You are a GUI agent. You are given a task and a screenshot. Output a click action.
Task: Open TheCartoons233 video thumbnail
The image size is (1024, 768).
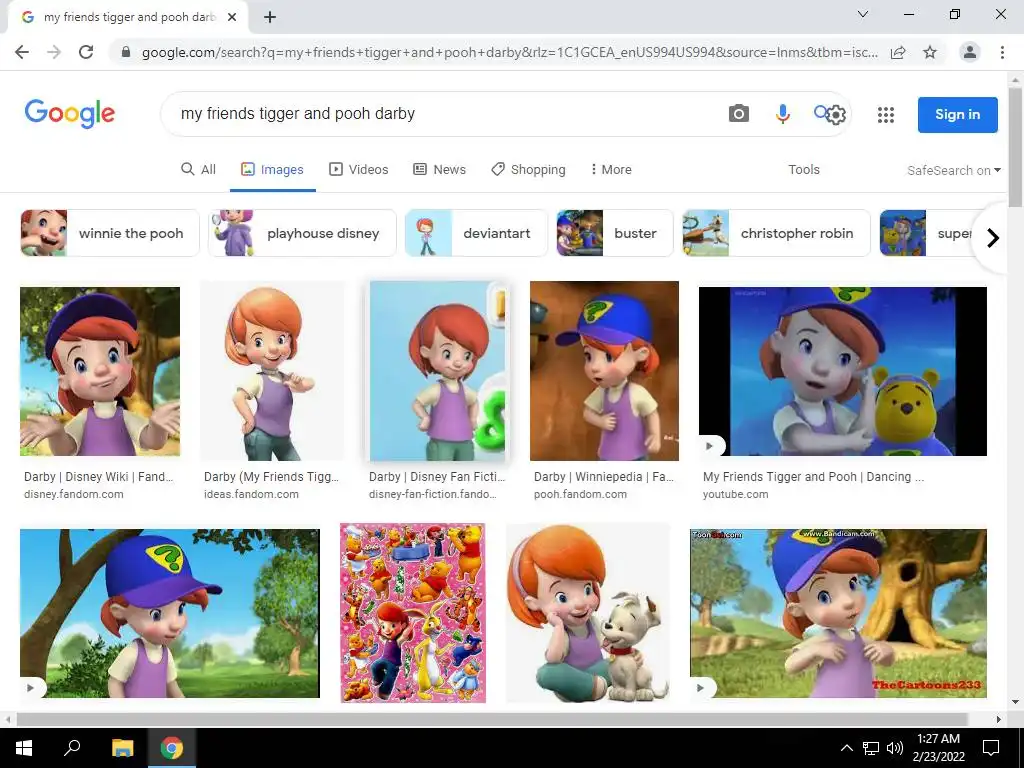click(x=839, y=613)
